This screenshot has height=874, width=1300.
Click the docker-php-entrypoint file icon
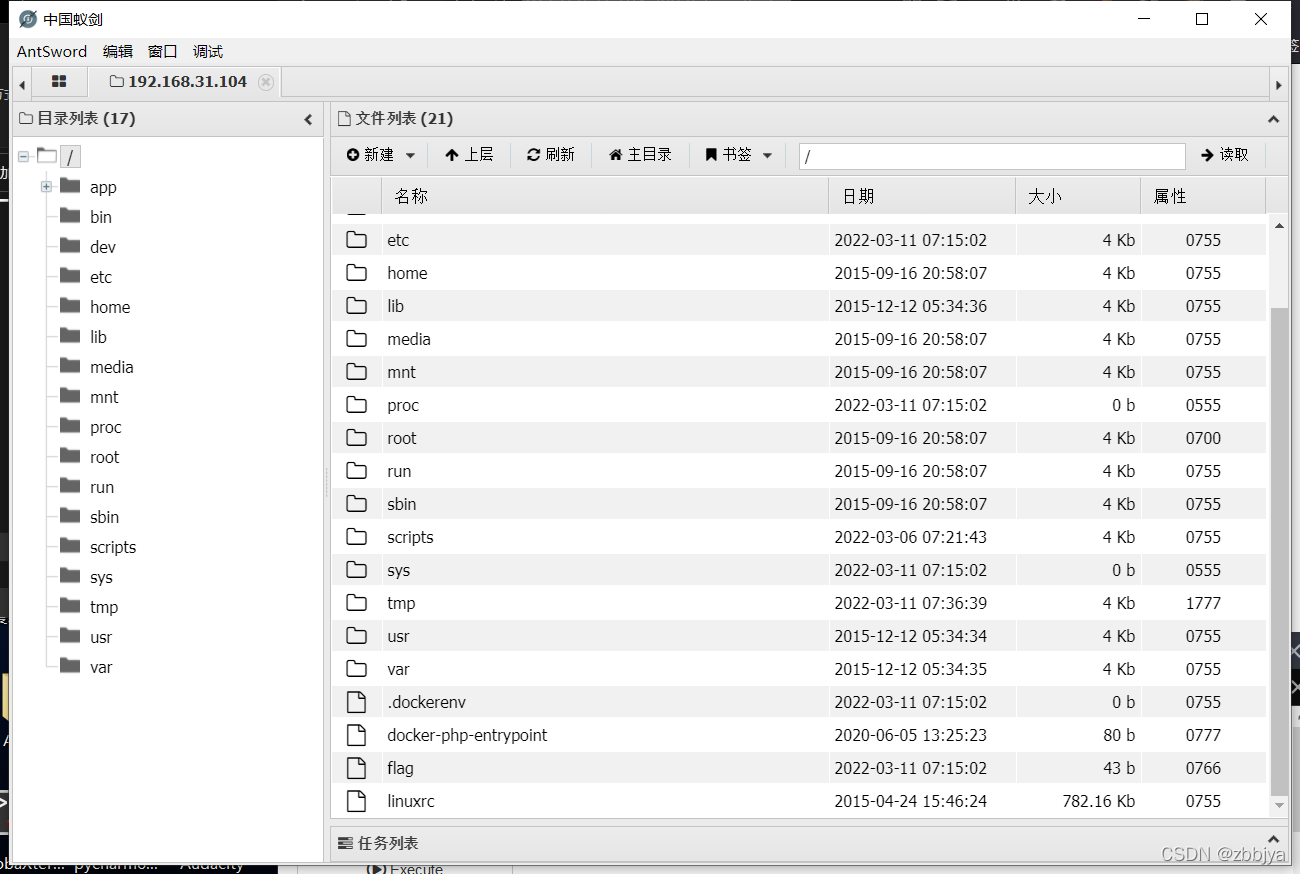356,735
